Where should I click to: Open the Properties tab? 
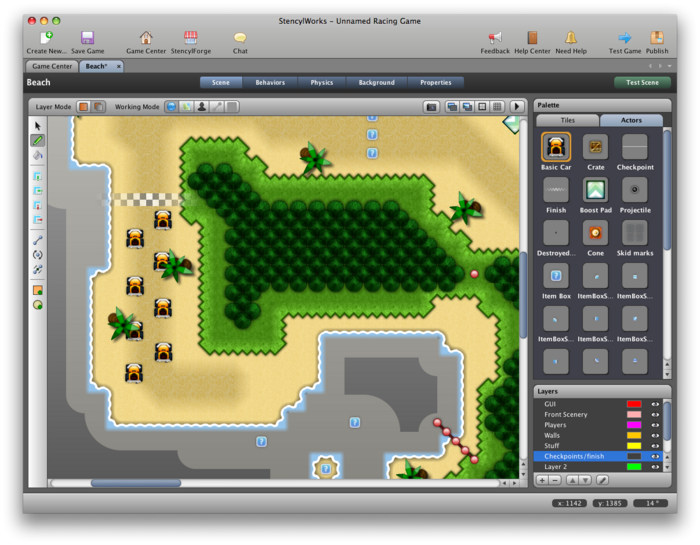click(x=436, y=83)
